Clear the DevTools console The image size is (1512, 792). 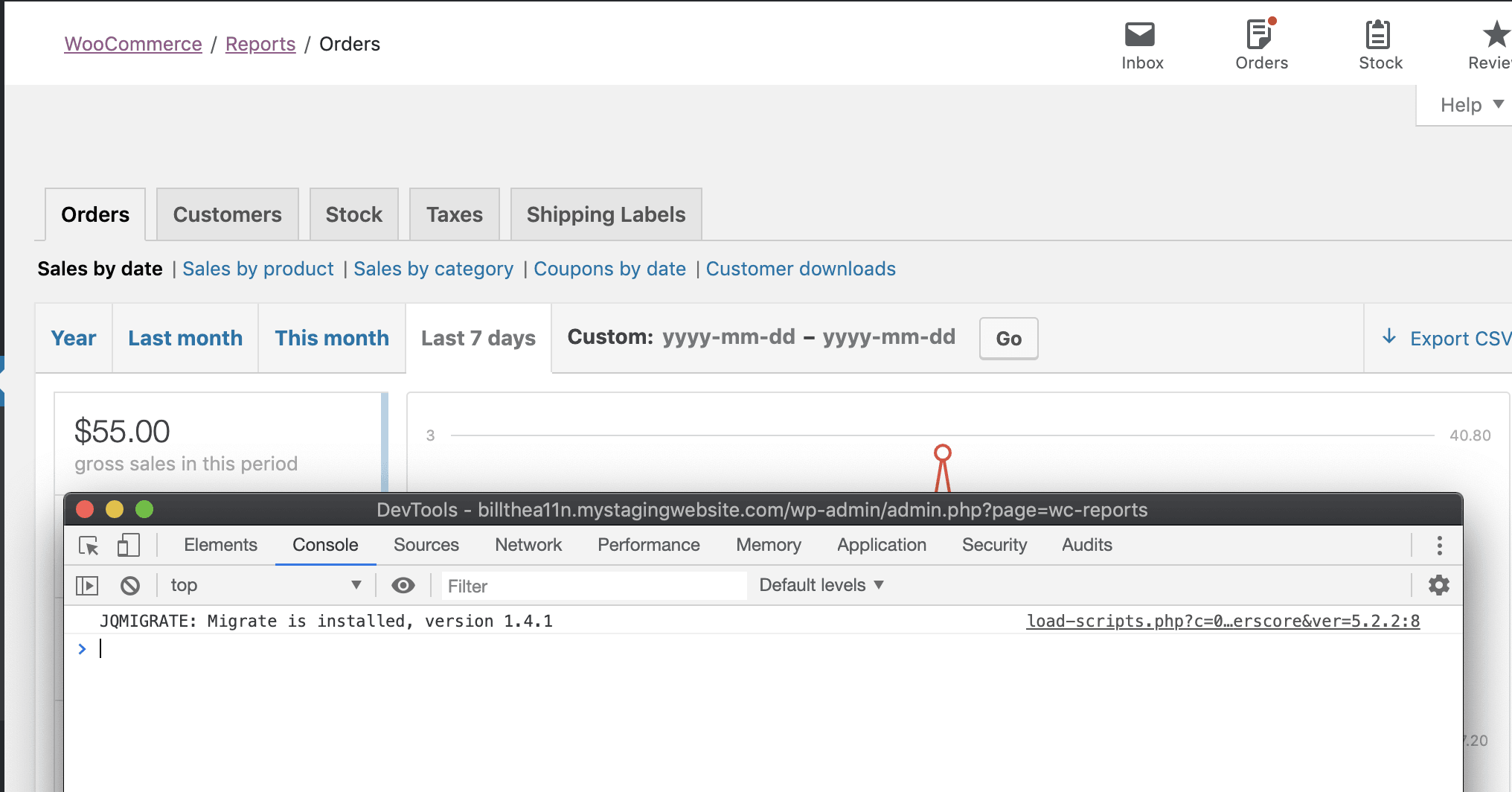click(130, 586)
